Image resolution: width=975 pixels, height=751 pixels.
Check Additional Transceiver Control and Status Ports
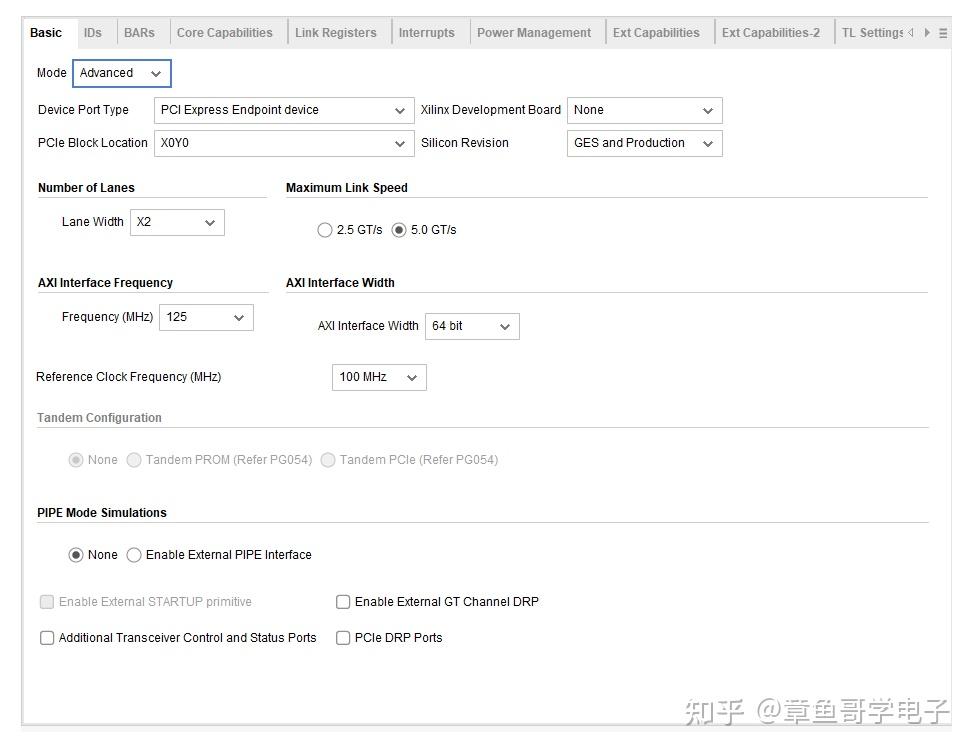[x=47, y=637]
